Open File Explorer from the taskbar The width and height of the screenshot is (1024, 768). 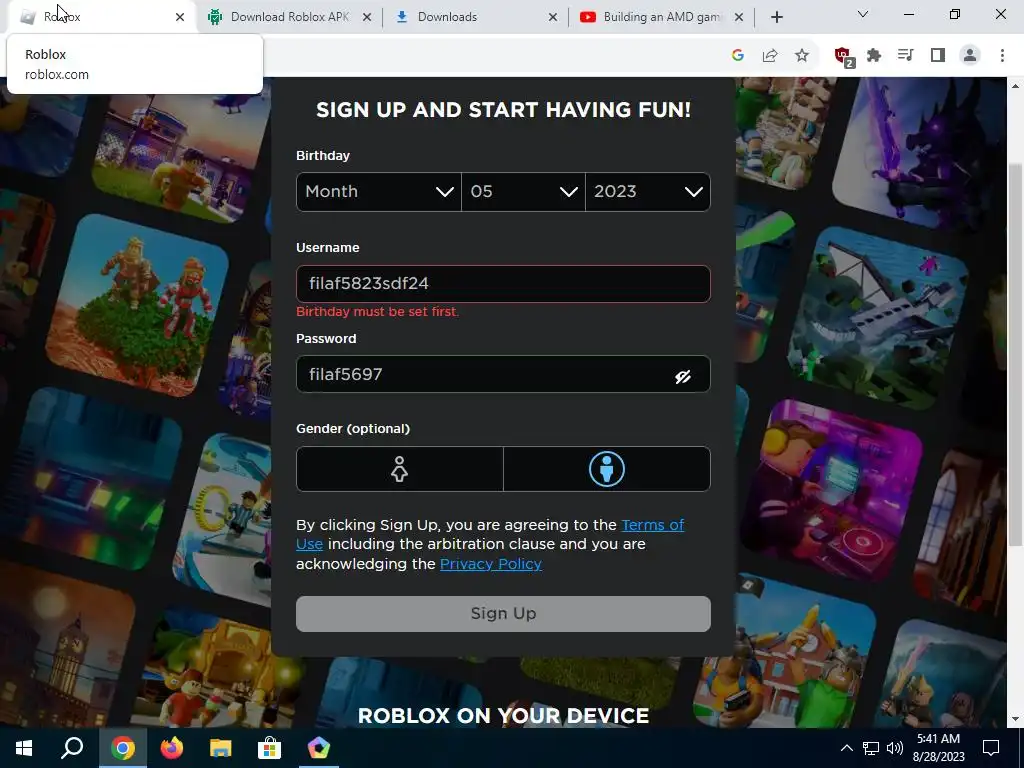pos(221,748)
